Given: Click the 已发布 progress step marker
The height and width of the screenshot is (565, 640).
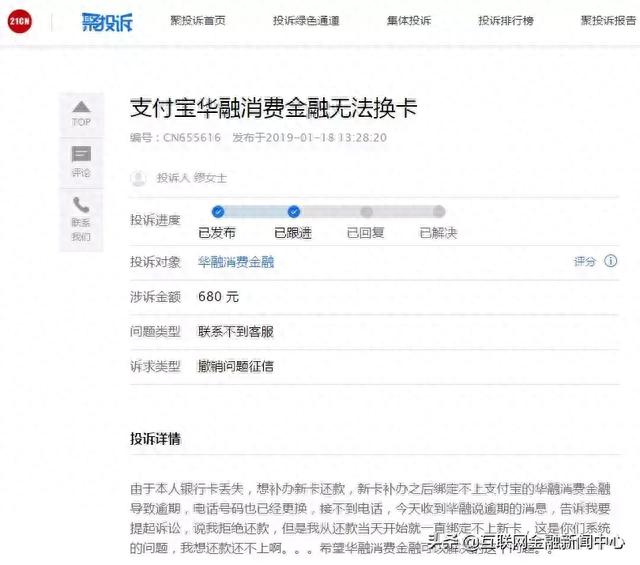Looking at the screenshot, I should 218,211.
